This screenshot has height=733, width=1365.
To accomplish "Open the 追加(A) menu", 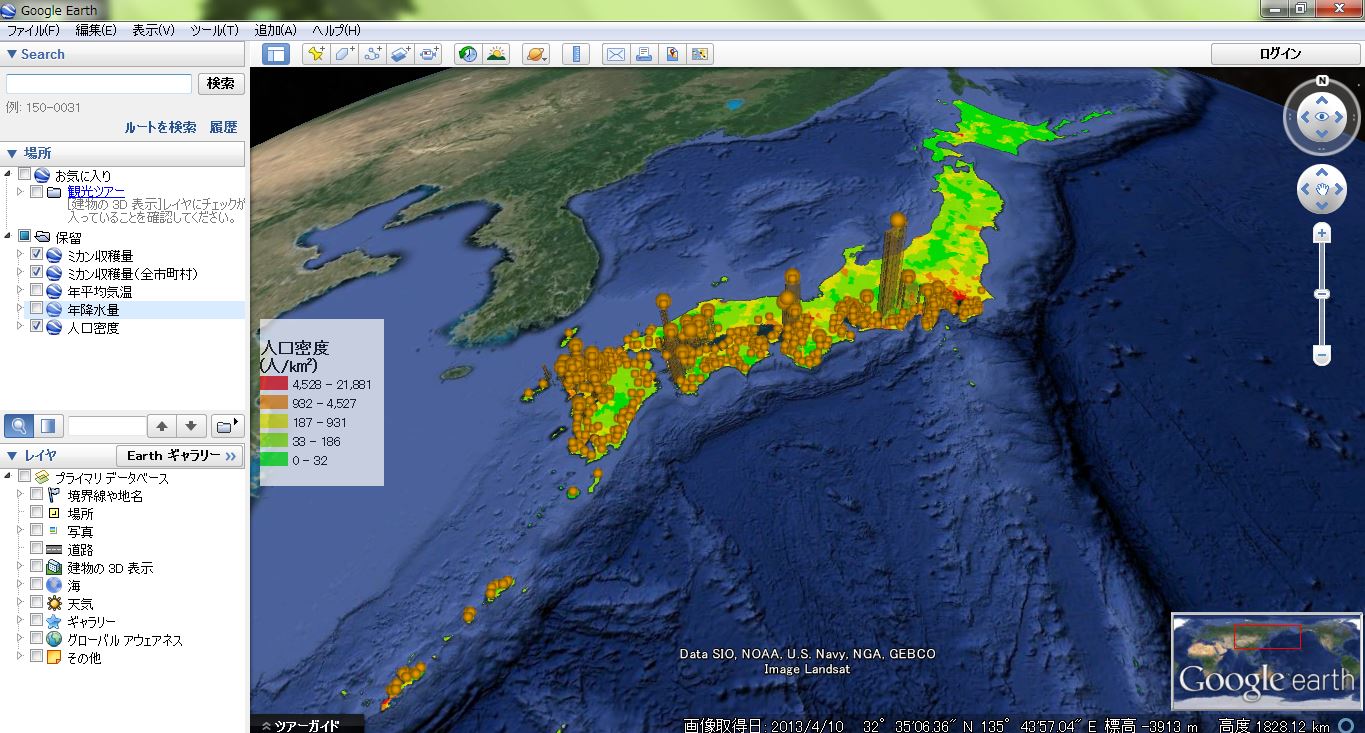I will (x=275, y=30).
